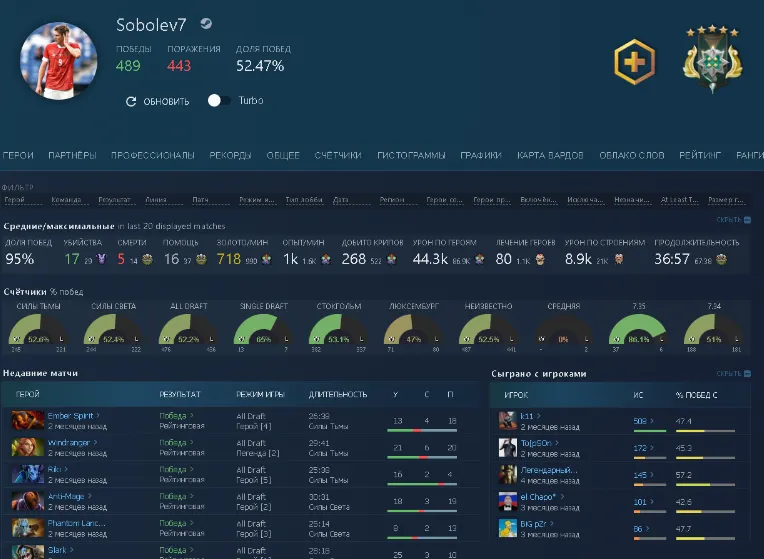Click player To[pSOn's avatar
This screenshot has height=559, width=764.
pos(508,447)
